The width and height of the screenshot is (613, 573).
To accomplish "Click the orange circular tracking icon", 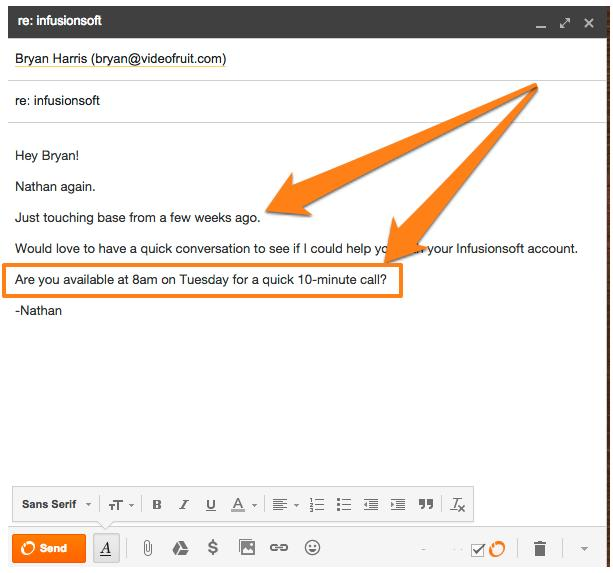I will click(496, 549).
